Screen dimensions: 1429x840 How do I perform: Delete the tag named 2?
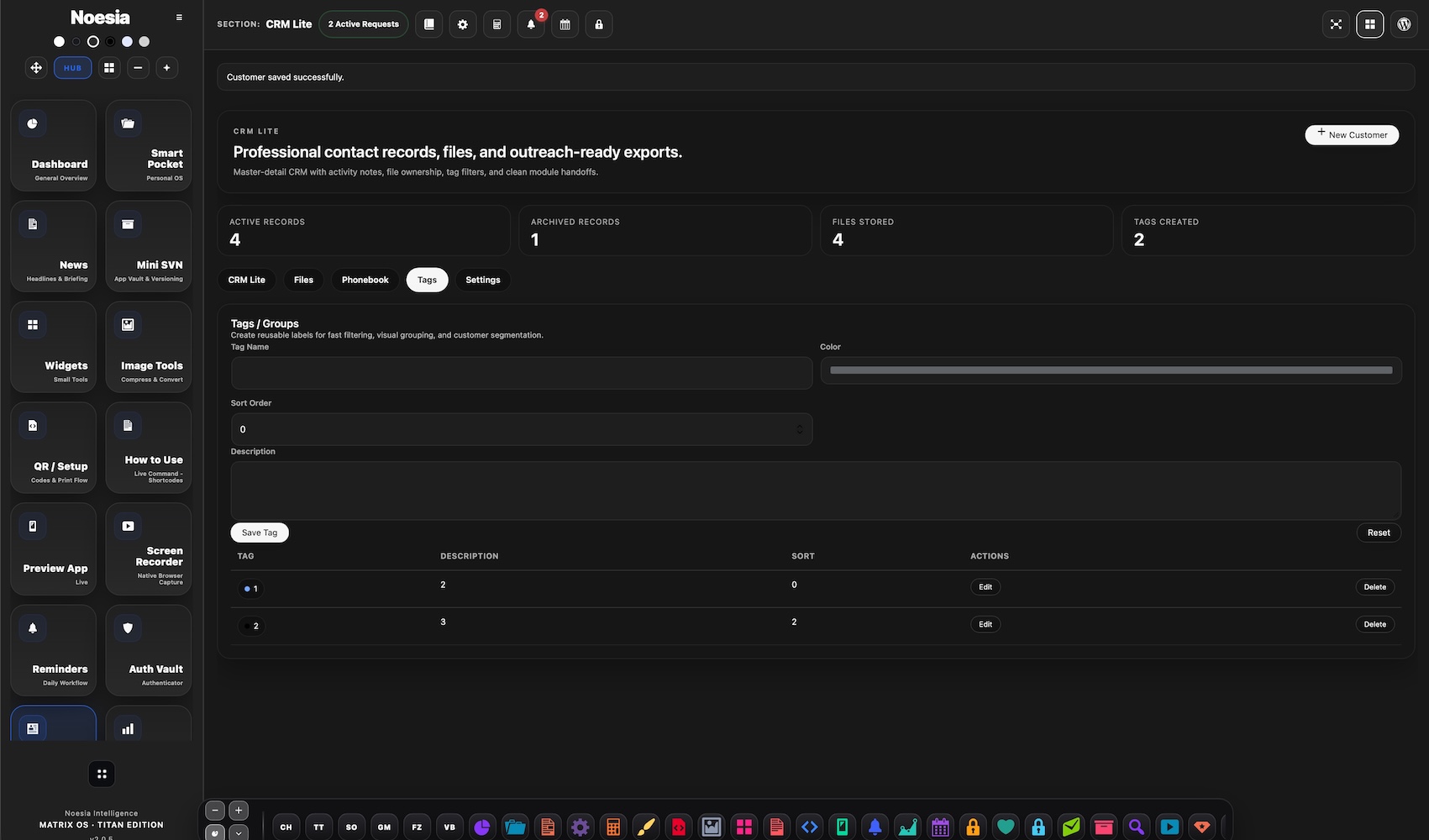pyautogui.click(x=1375, y=624)
